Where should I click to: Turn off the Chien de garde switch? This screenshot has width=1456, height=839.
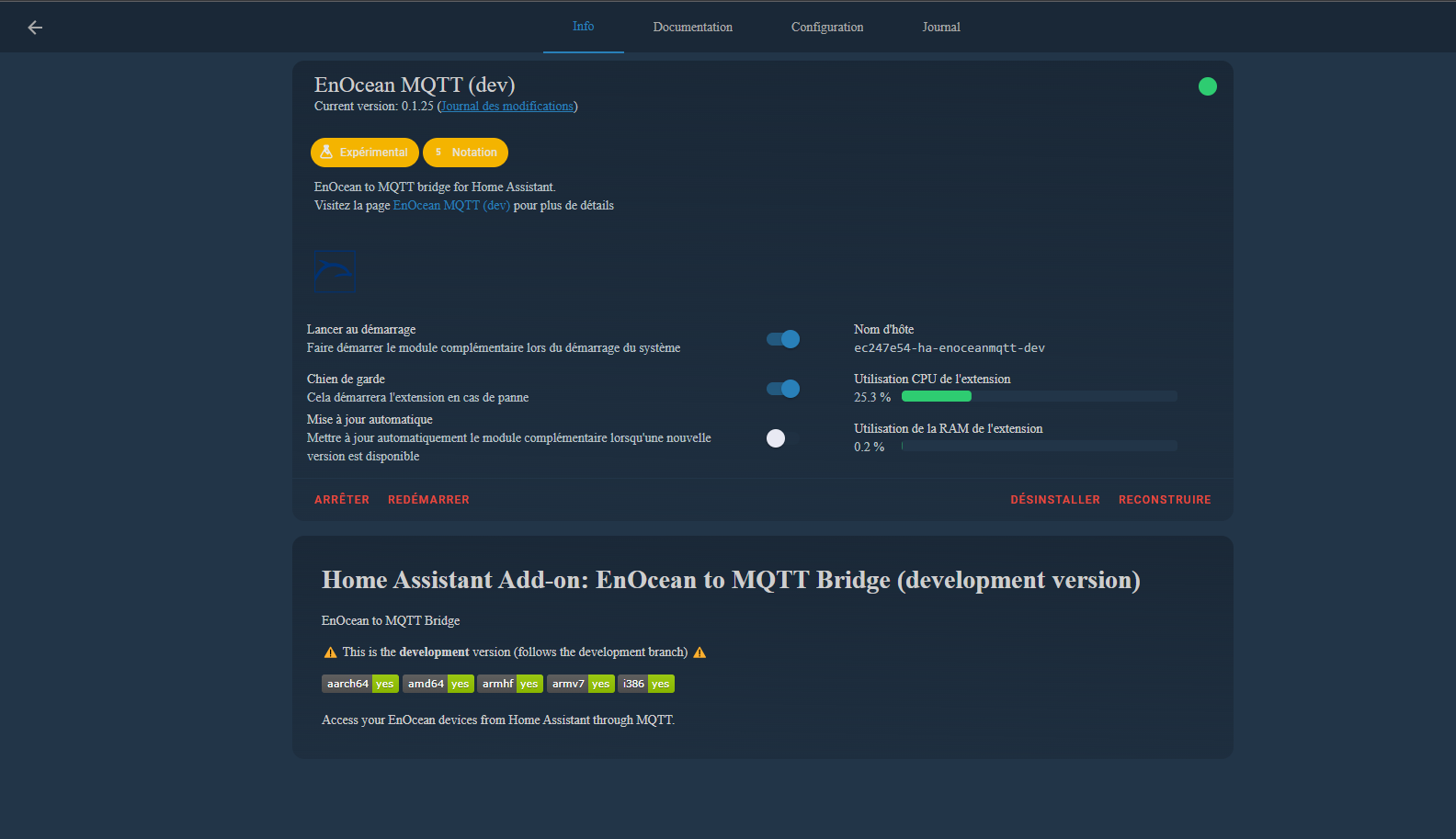tap(783, 389)
